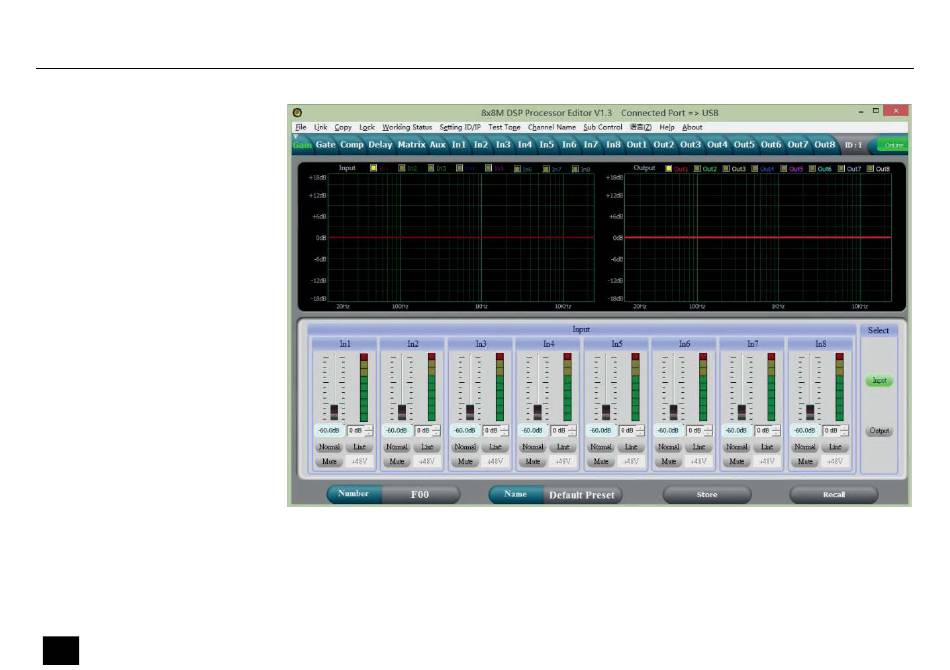Toggle the Normal phase button on In2
Screen dimensions: 950x670
(397, 447)
